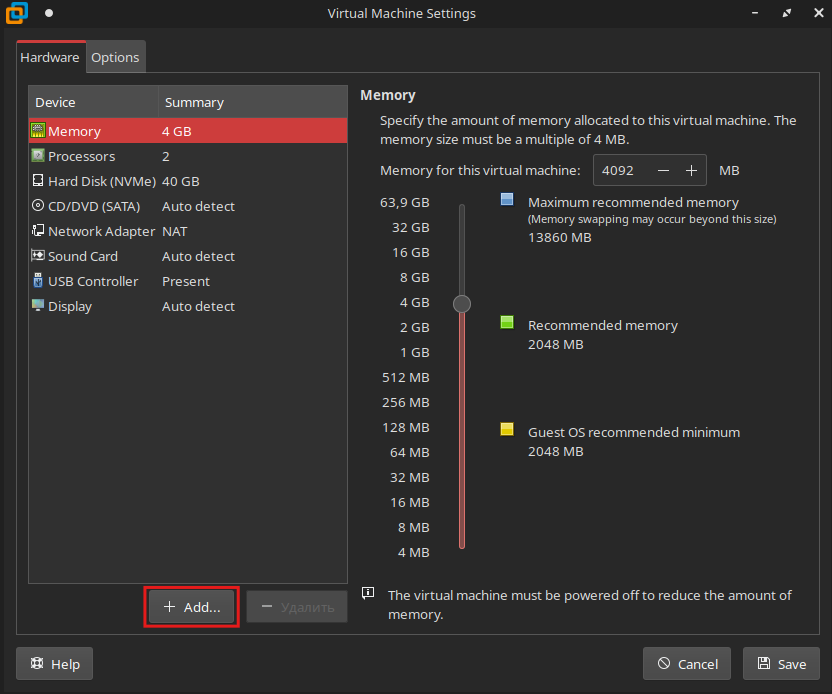Increase memory with the plus stepper
This screenshot has width=832, height=694.
click(691, 170)
